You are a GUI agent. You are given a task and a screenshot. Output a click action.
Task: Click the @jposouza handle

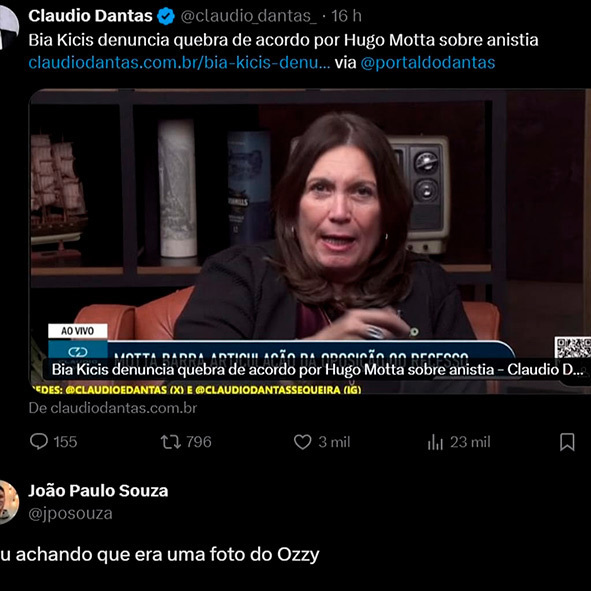[70, 514]
